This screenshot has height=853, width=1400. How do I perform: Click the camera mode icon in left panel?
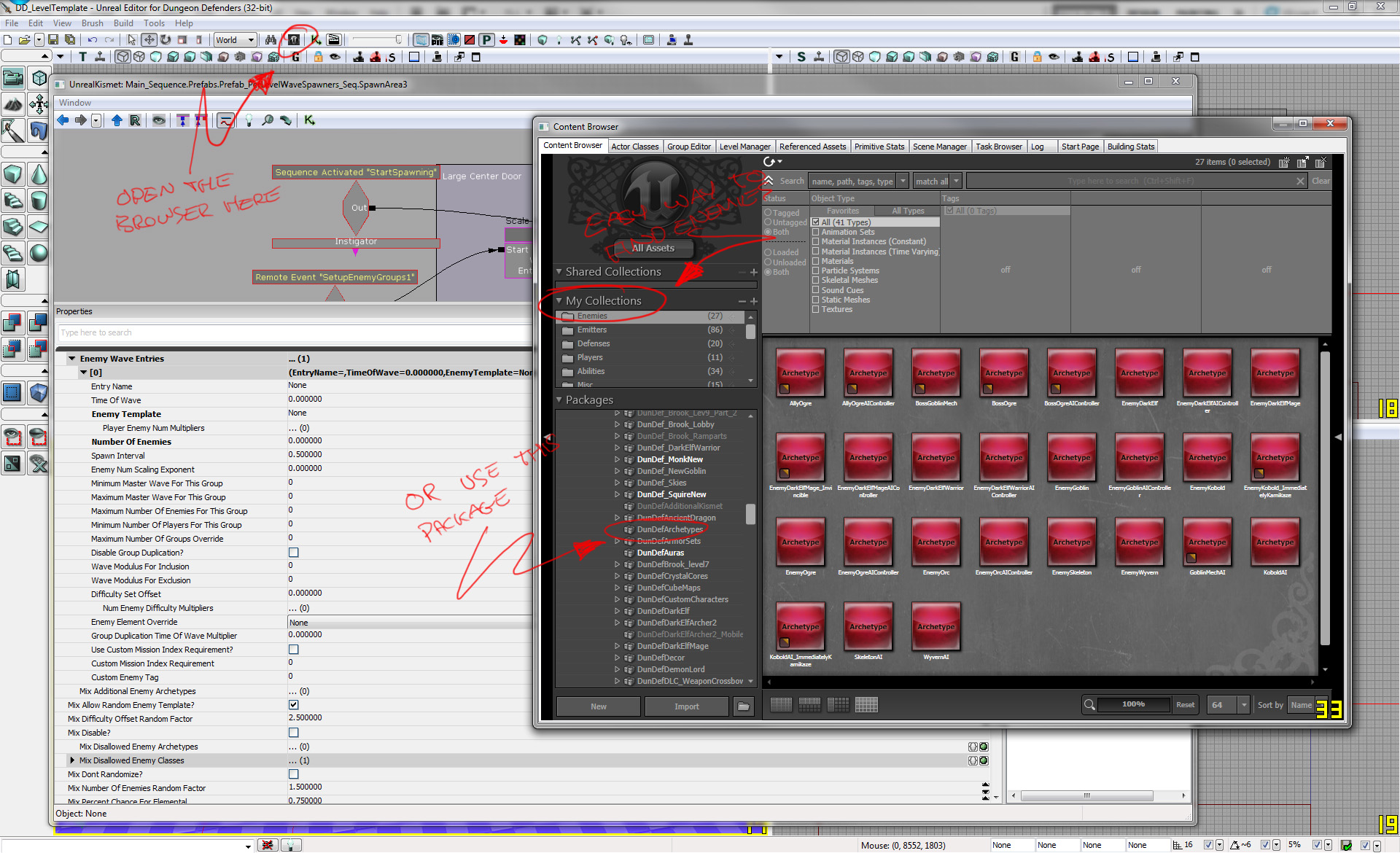coord(13,77)
